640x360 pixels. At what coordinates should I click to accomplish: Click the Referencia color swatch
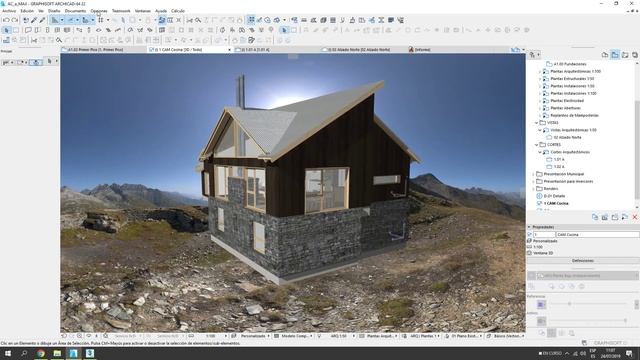pos(541,304)
